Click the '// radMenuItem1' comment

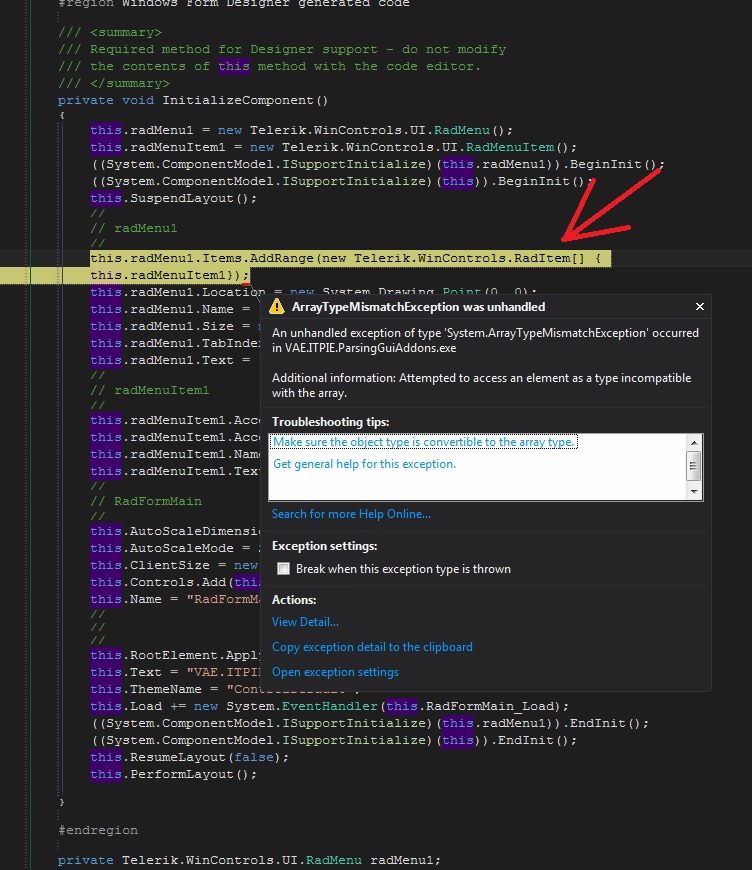150,390
